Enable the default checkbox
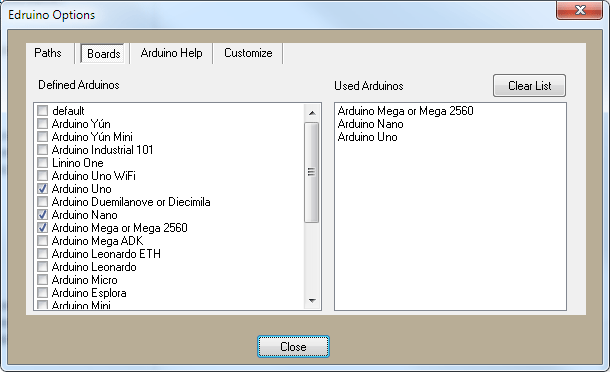Image resolution: width=610 pixels, height=372 pixels. coord(42,111)
